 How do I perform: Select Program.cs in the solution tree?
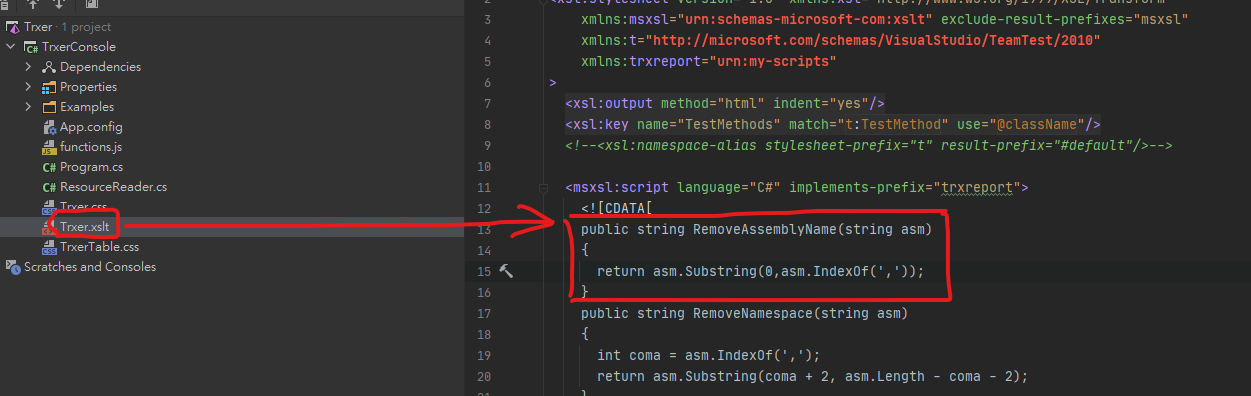tap(91, 167)
